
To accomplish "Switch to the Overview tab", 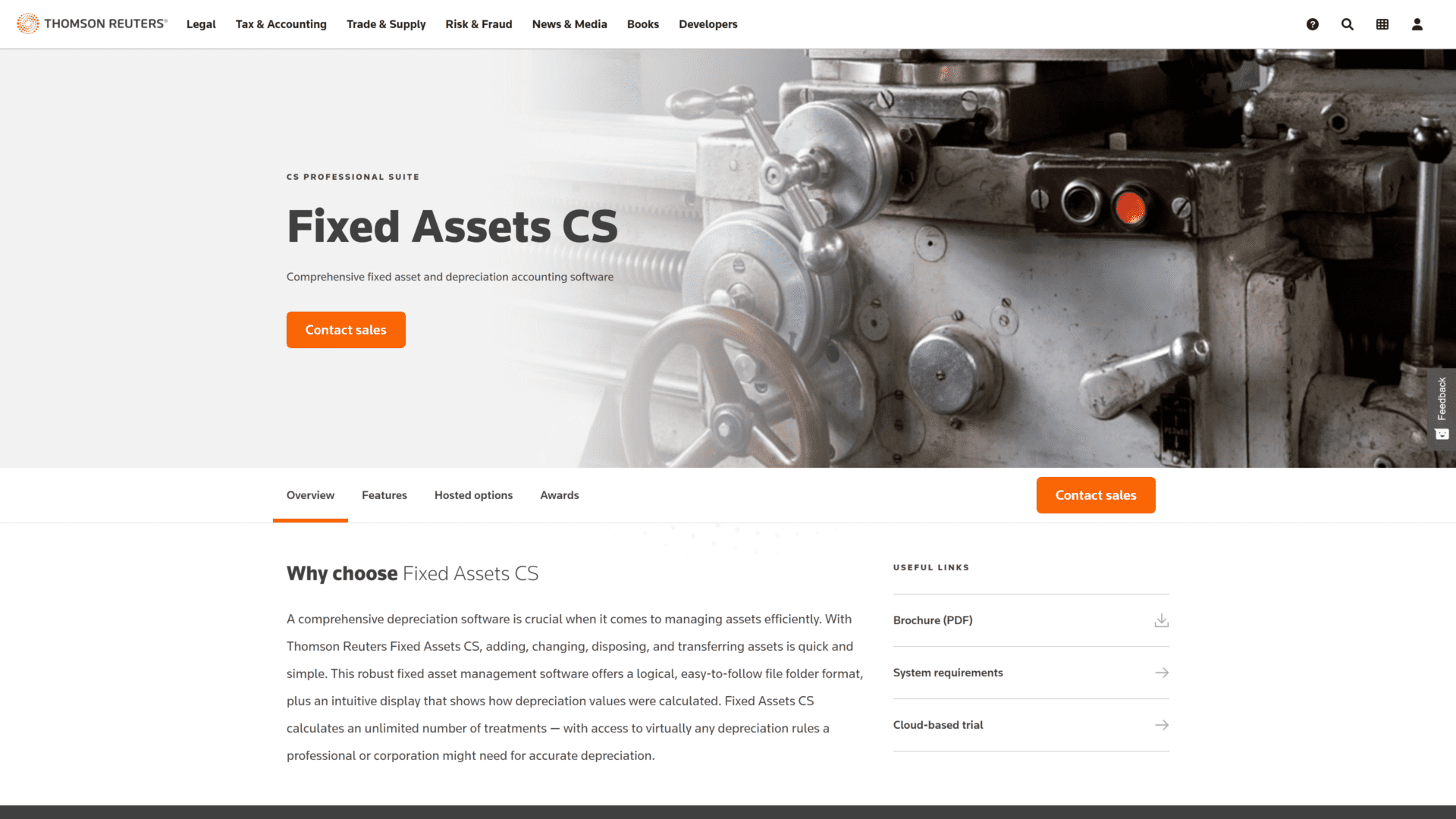I will pos(310,495).
